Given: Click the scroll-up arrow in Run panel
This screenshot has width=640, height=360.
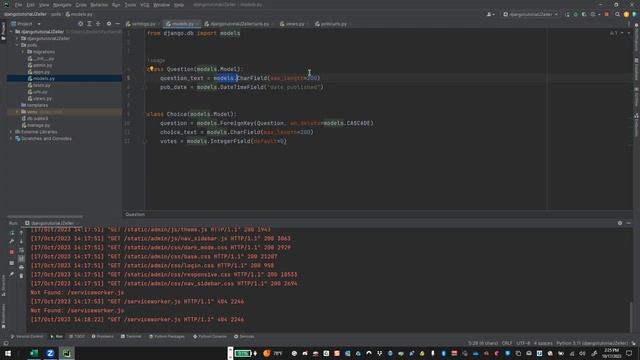Looking at the screenshot, I should (x=22, y=233).
